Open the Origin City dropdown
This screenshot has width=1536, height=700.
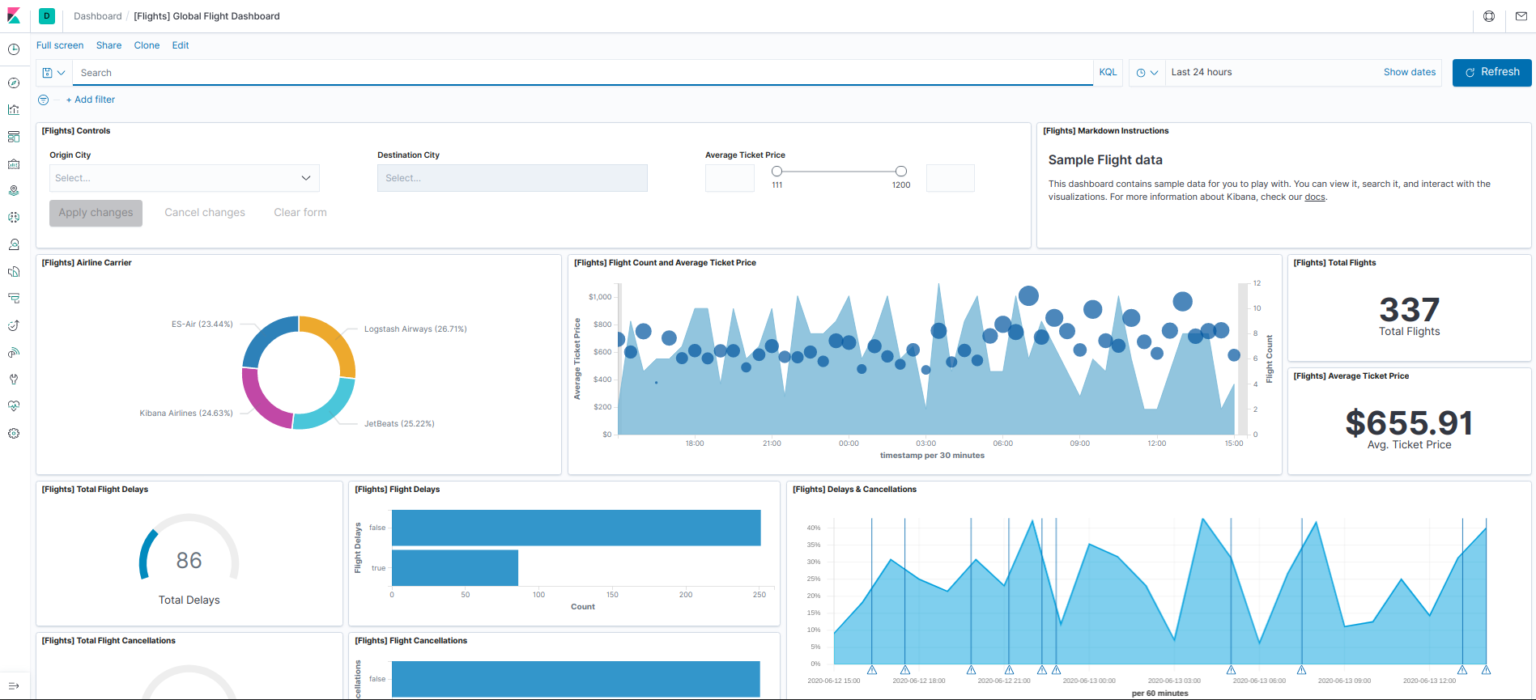(x=184, y=177)
